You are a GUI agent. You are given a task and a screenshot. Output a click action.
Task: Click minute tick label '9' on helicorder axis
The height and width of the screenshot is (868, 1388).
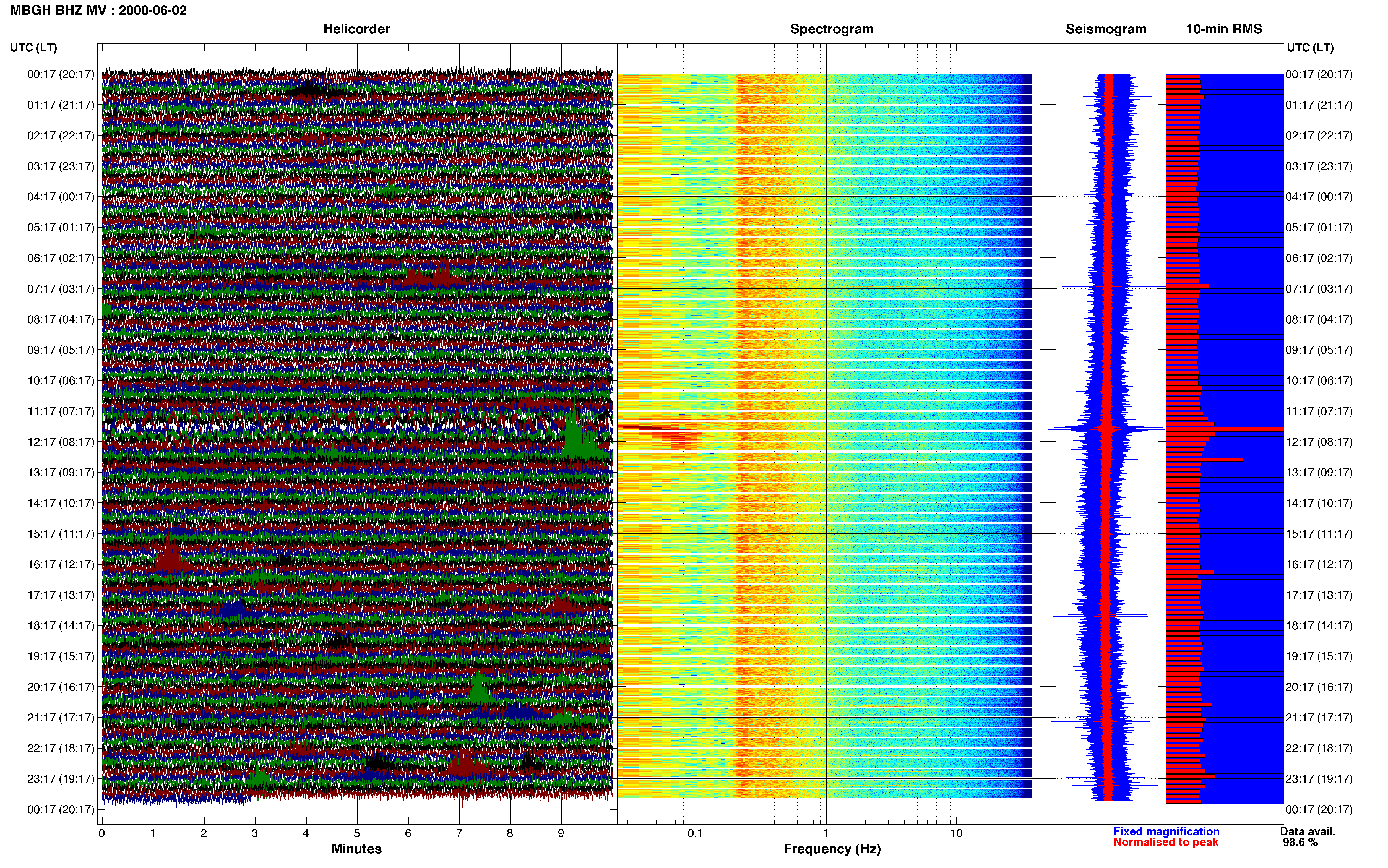click(561, 833)
